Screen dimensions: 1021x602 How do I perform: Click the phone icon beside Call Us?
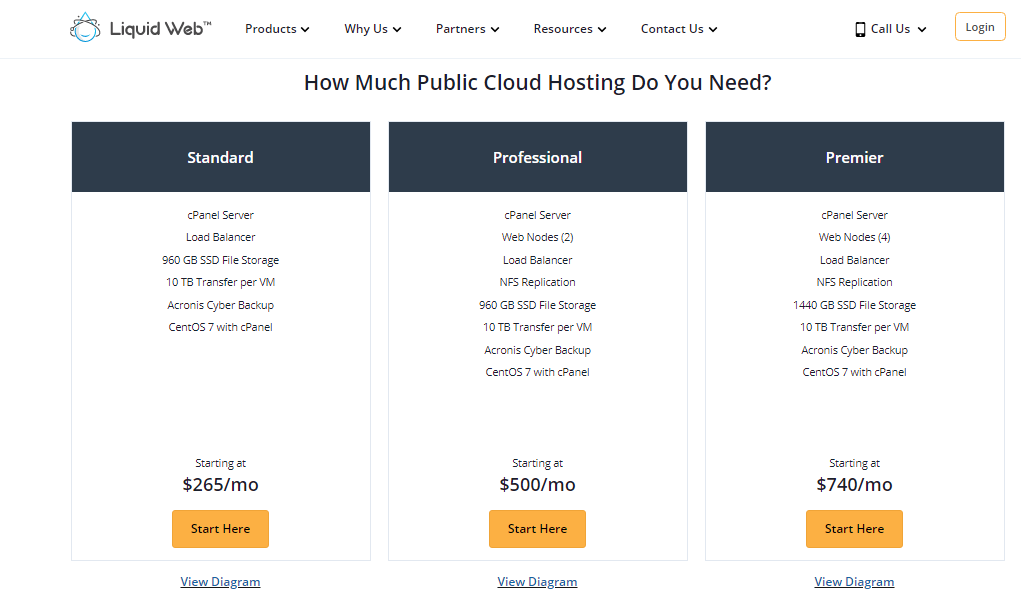coord(860,29)
